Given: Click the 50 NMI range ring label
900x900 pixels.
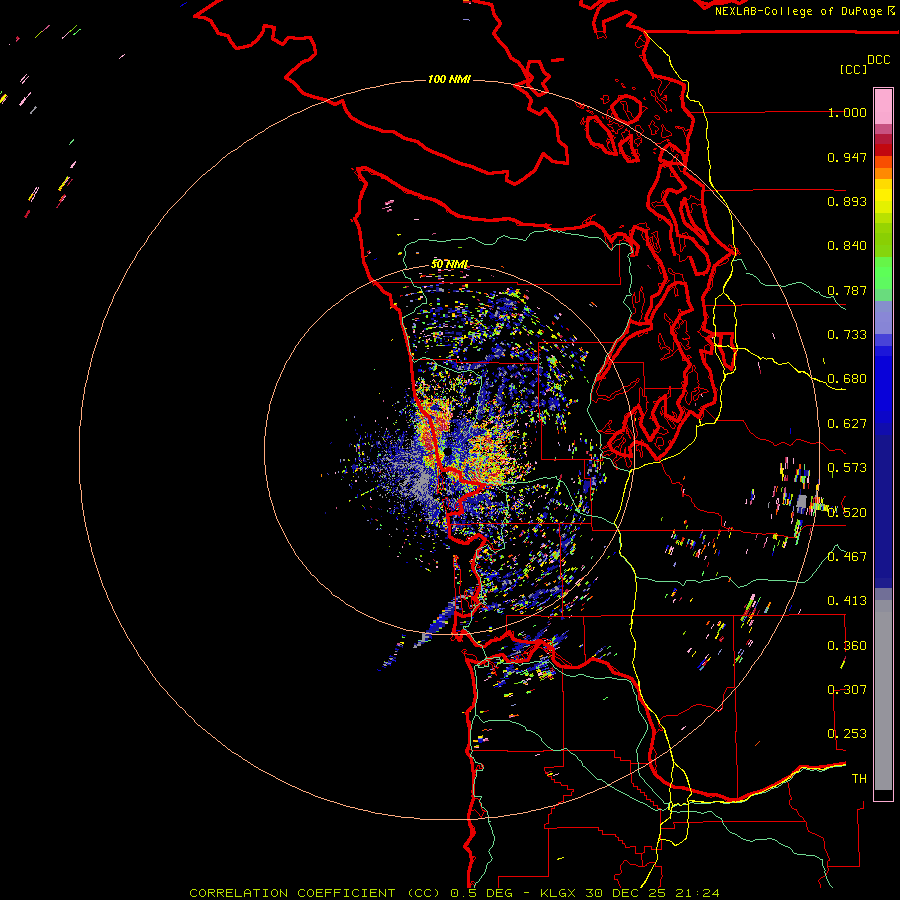Looking at the screenshot, I should point(450,264).
